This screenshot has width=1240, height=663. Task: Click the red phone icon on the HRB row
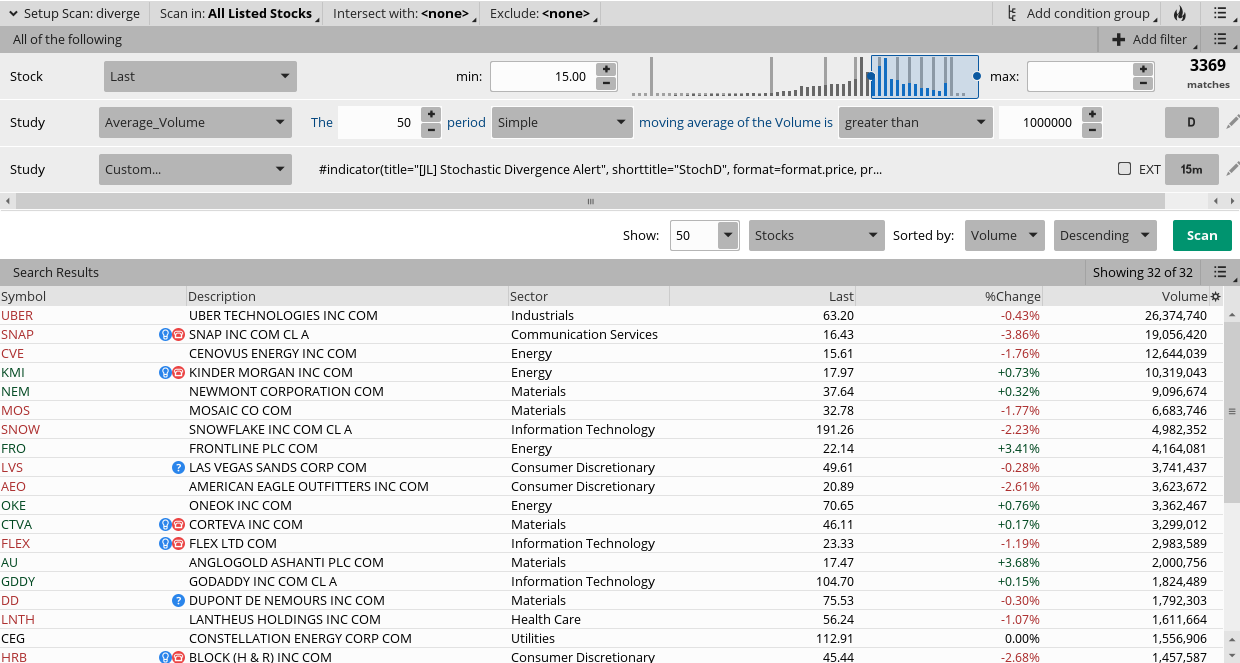click(178, 657)
